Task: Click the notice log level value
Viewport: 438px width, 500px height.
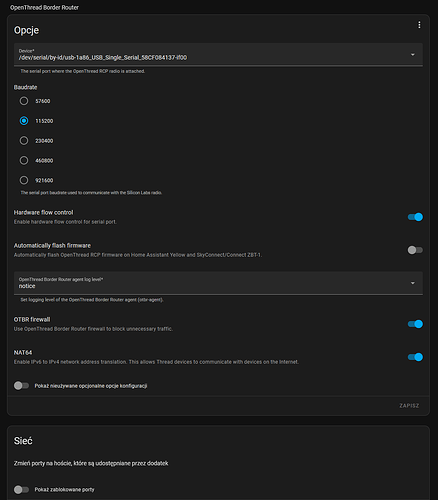Action: pyautogui.click(x=27, y=286)
